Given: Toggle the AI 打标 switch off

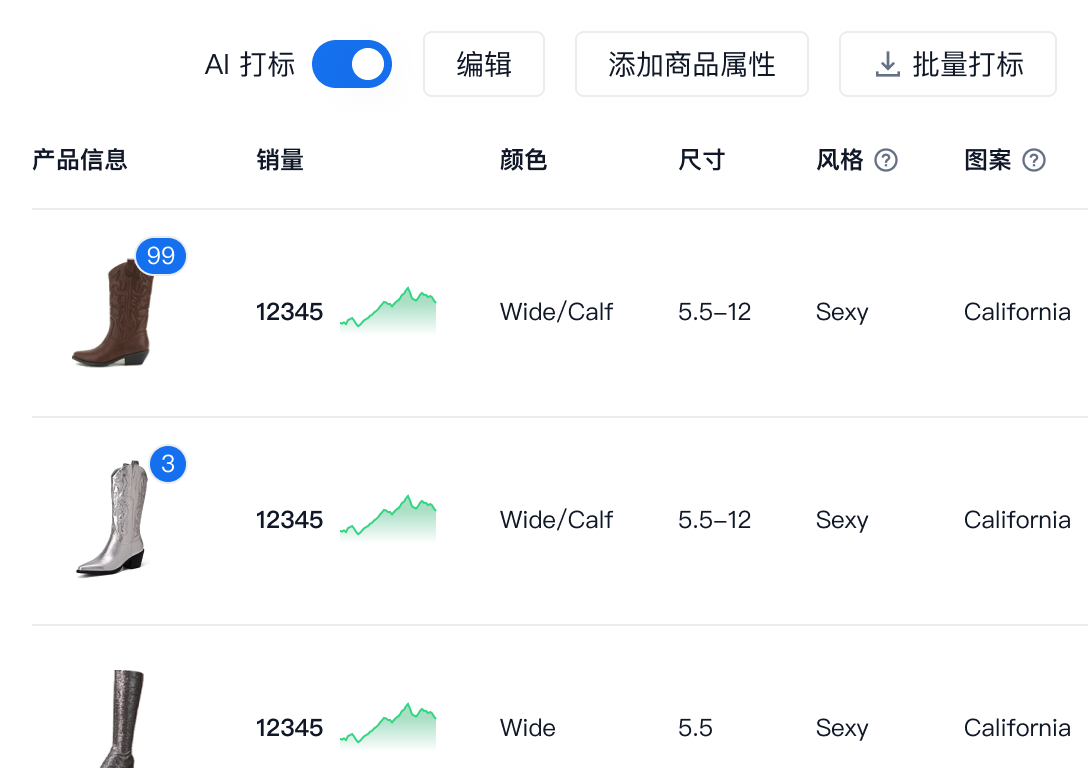Looking at the screenshot, I should tap(351, 64).
